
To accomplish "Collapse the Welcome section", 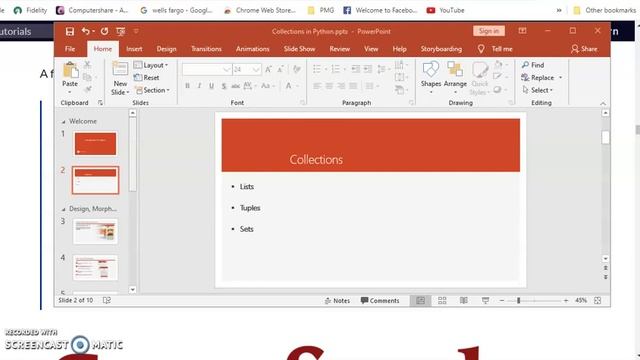I will tap(63, 122).
